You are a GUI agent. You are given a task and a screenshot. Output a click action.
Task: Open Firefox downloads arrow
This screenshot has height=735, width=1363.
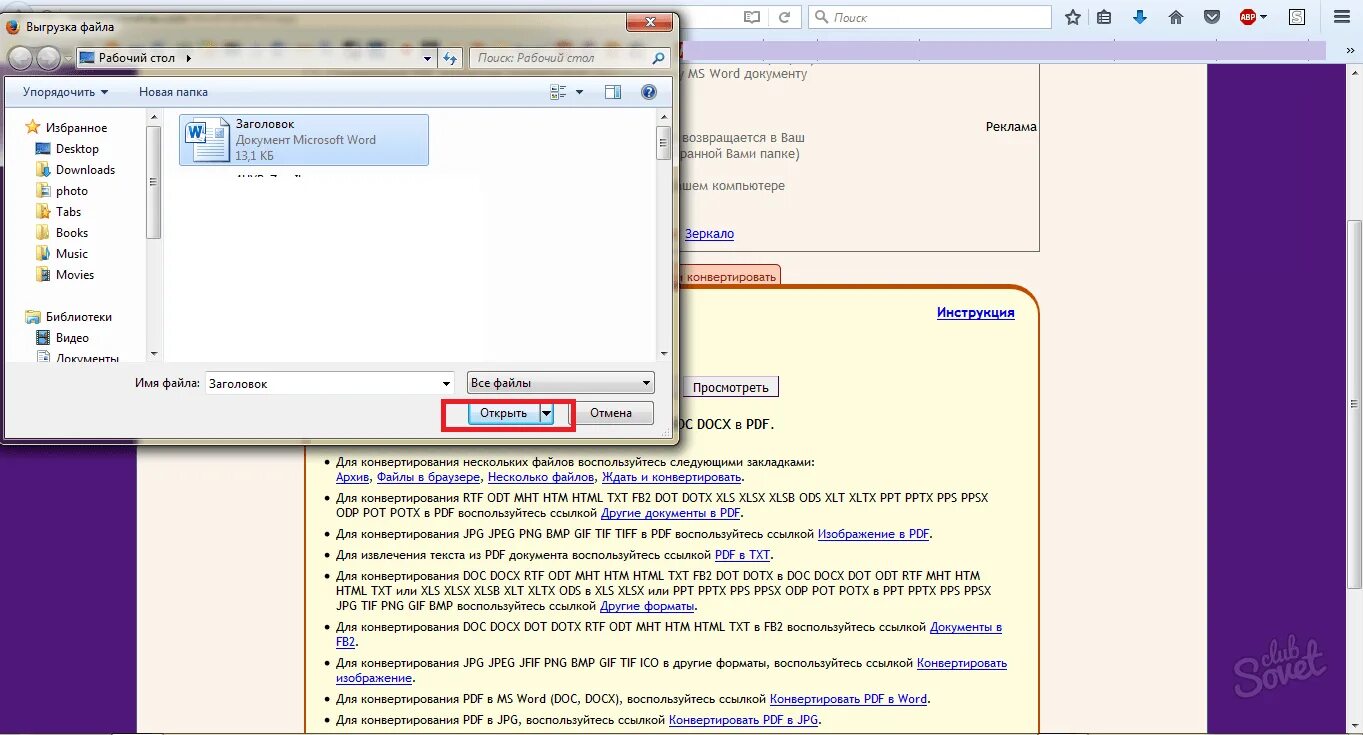click(x=1140, y=17)
